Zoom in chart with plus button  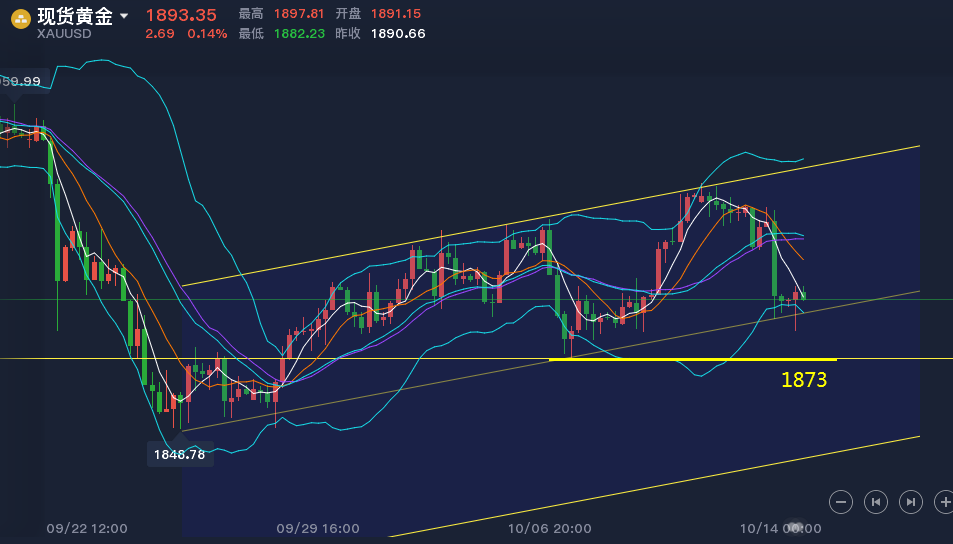944,502
